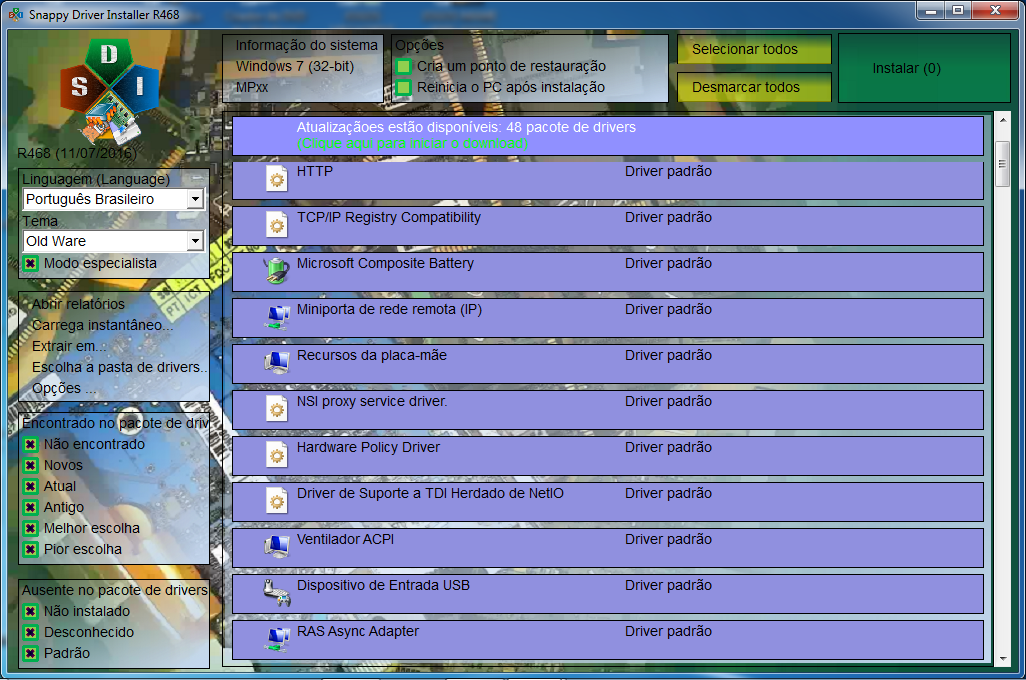The image size is (1026, 680).
Task: Select RAS Async Adapter row
Action: (608, 639)
